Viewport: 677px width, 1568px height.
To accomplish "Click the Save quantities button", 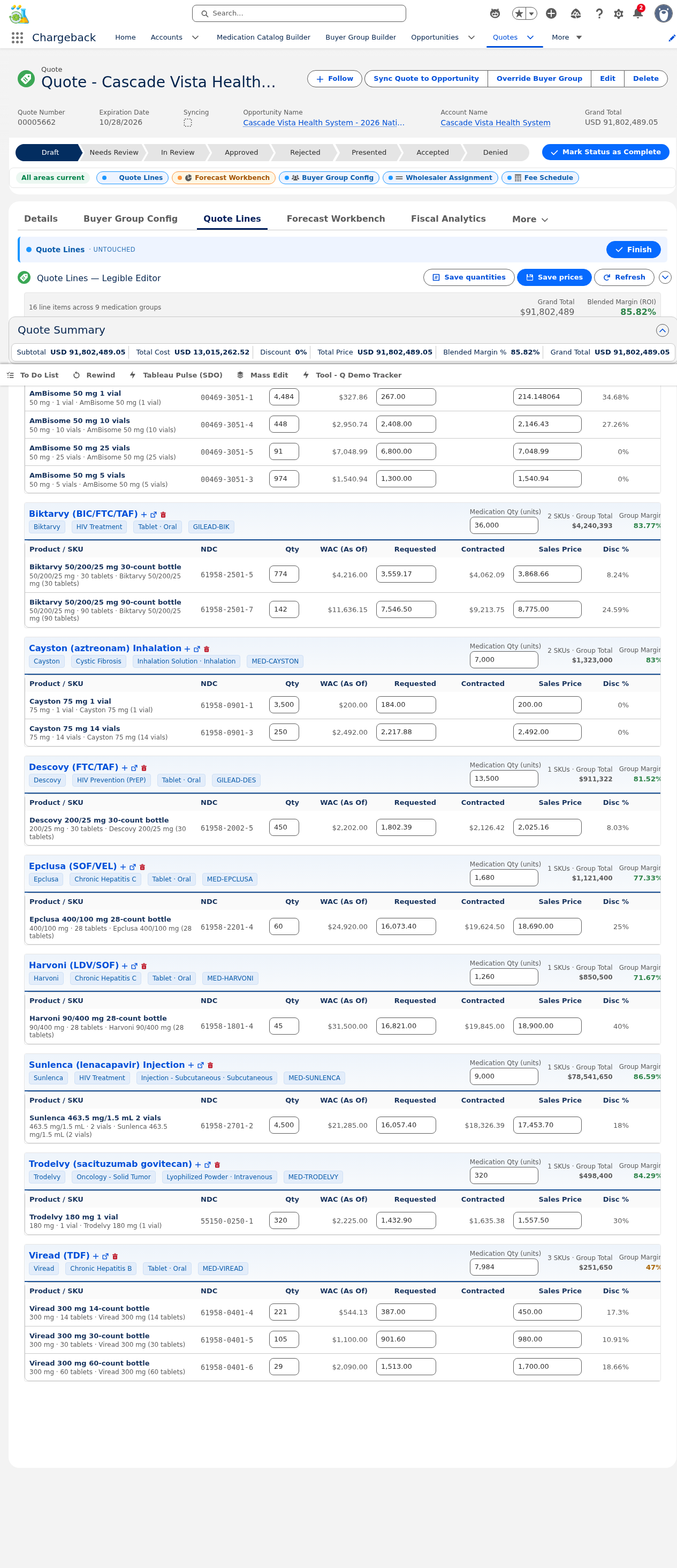I will point(469,277).
